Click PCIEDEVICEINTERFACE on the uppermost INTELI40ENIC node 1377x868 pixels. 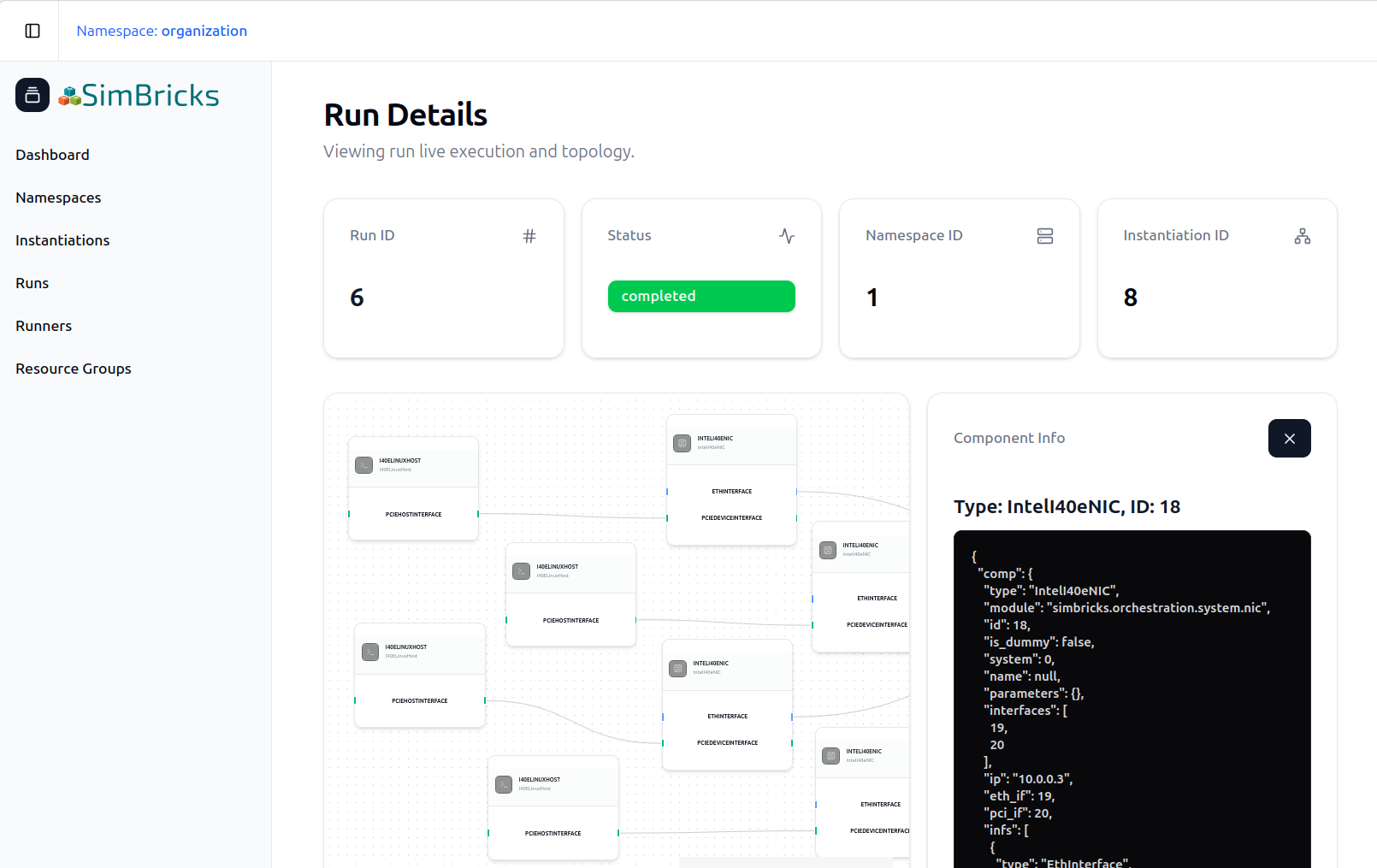[x=732, y=518]
